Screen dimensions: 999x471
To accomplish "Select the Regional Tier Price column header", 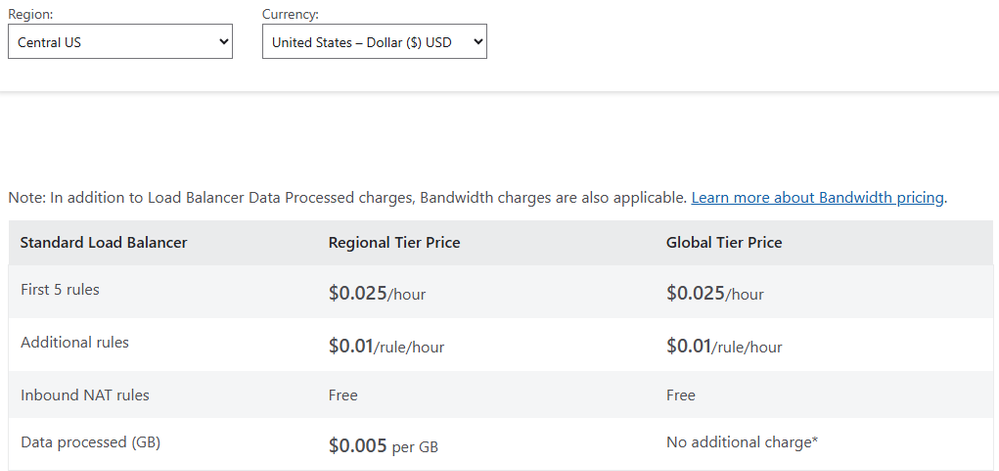I will point(394,243).
